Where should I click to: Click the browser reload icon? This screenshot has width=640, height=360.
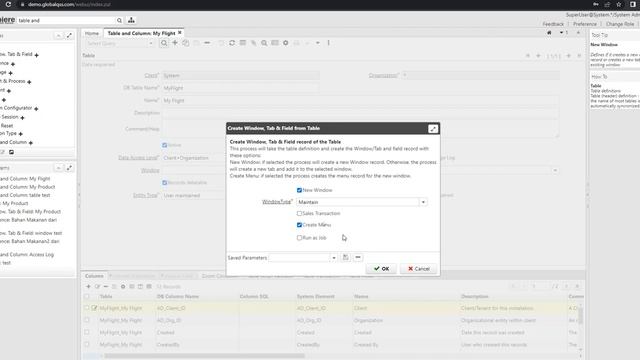(8, 4)
